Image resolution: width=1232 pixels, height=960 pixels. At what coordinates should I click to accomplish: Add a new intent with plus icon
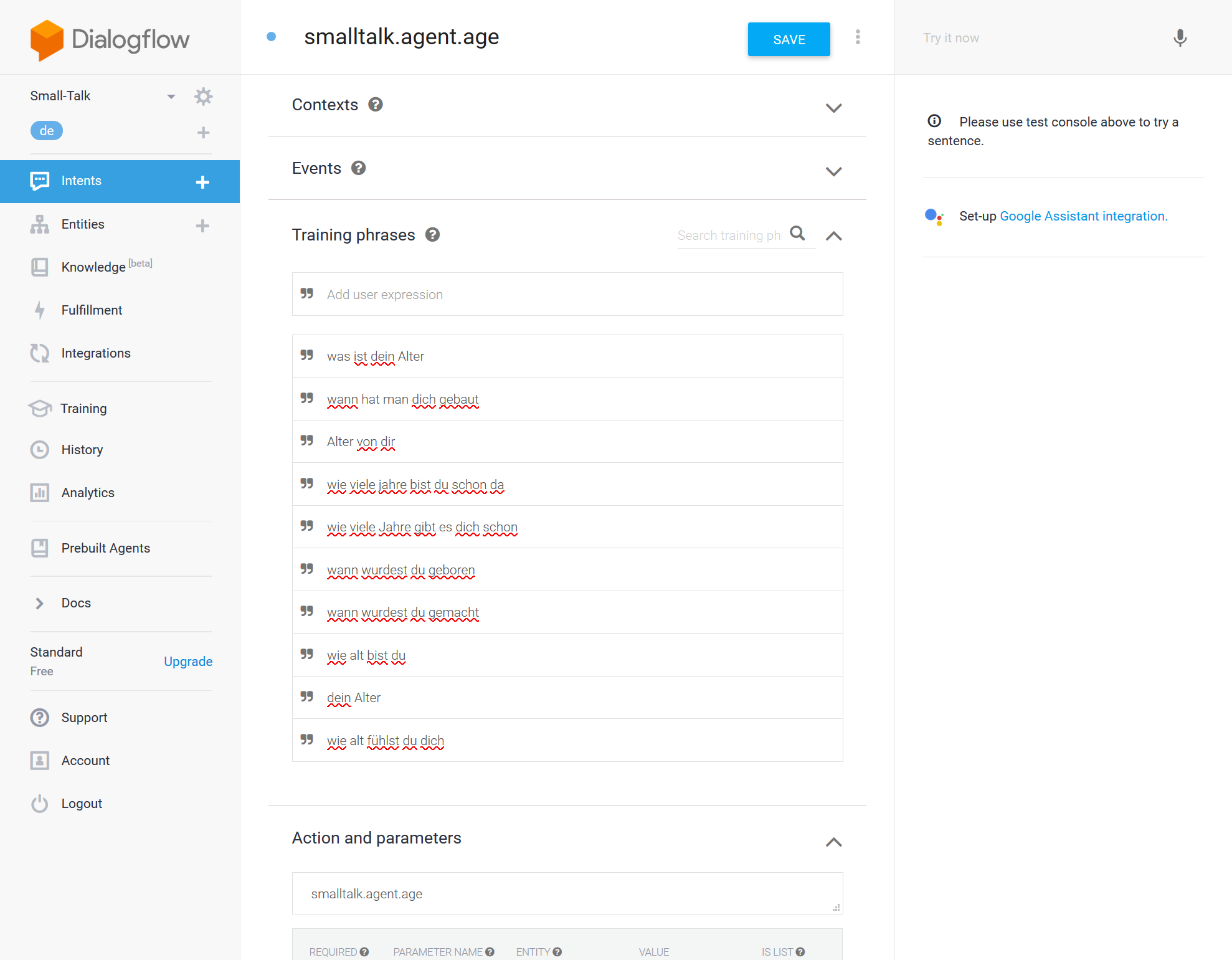point(202,182)
